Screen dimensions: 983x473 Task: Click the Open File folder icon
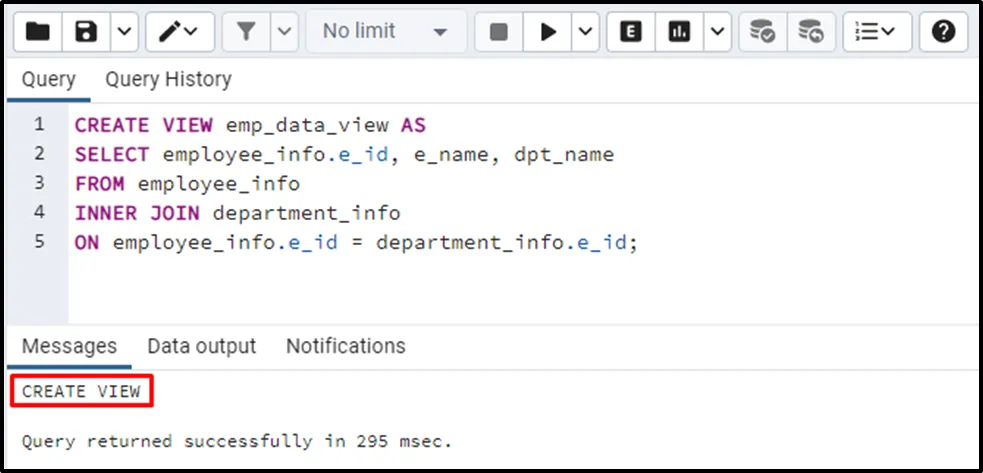(39, 32)
